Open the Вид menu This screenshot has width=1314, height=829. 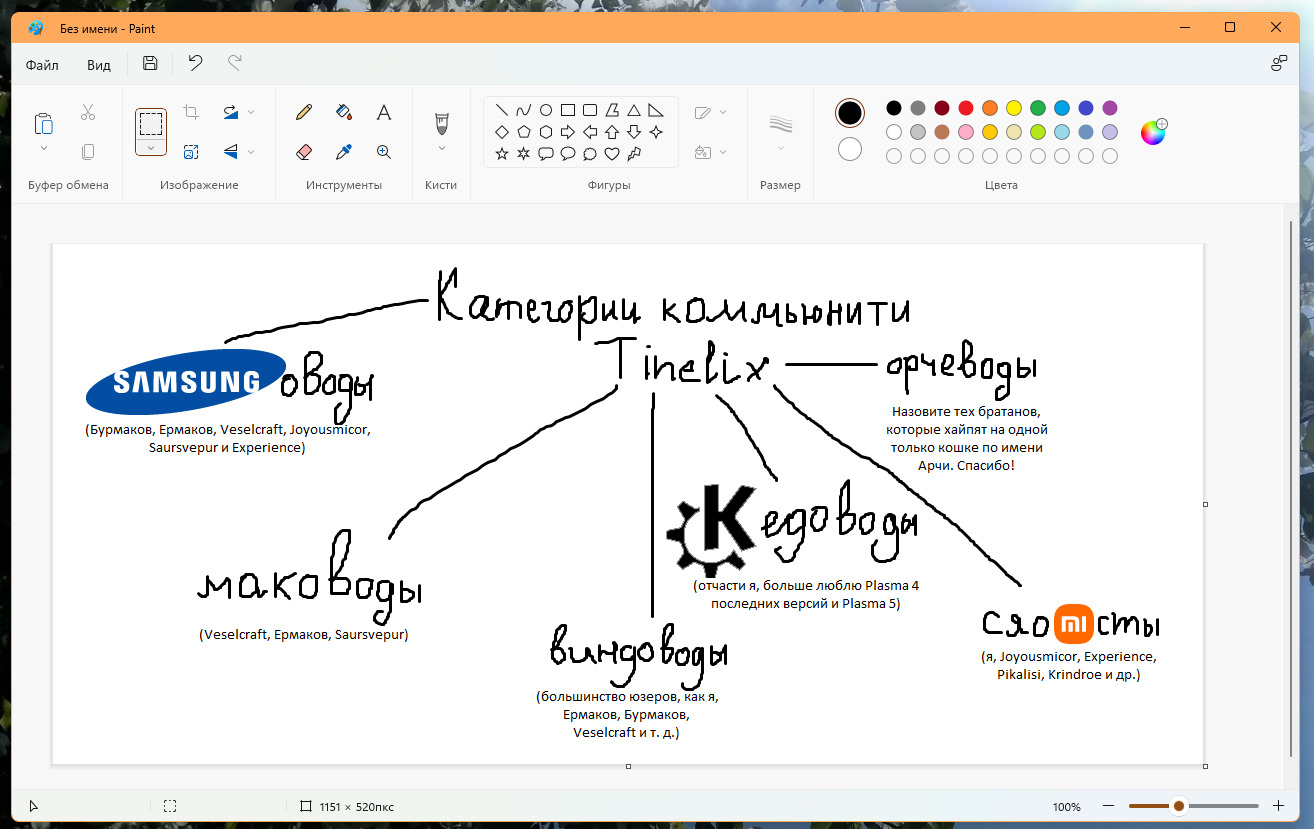pos(99,65)
